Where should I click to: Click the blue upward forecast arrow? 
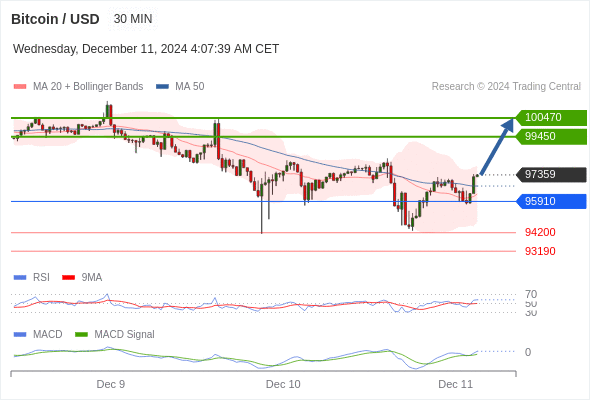497,146
